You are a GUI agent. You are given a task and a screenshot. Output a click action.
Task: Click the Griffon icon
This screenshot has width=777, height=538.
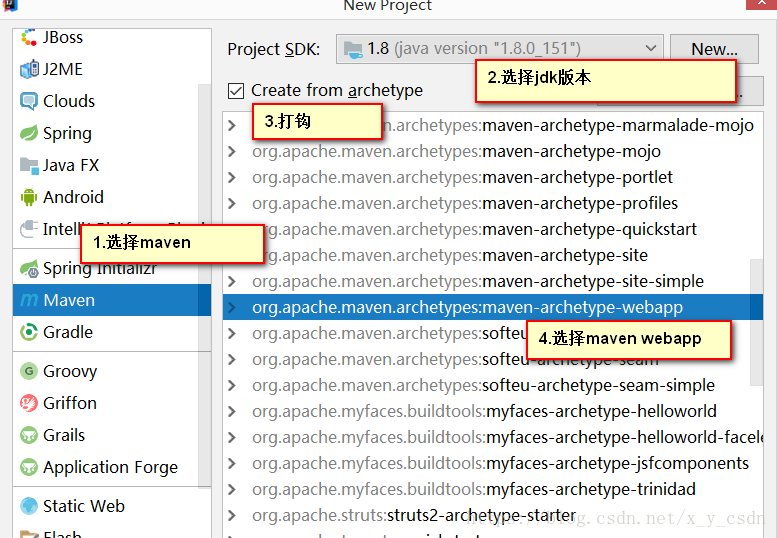coord(29,403)
